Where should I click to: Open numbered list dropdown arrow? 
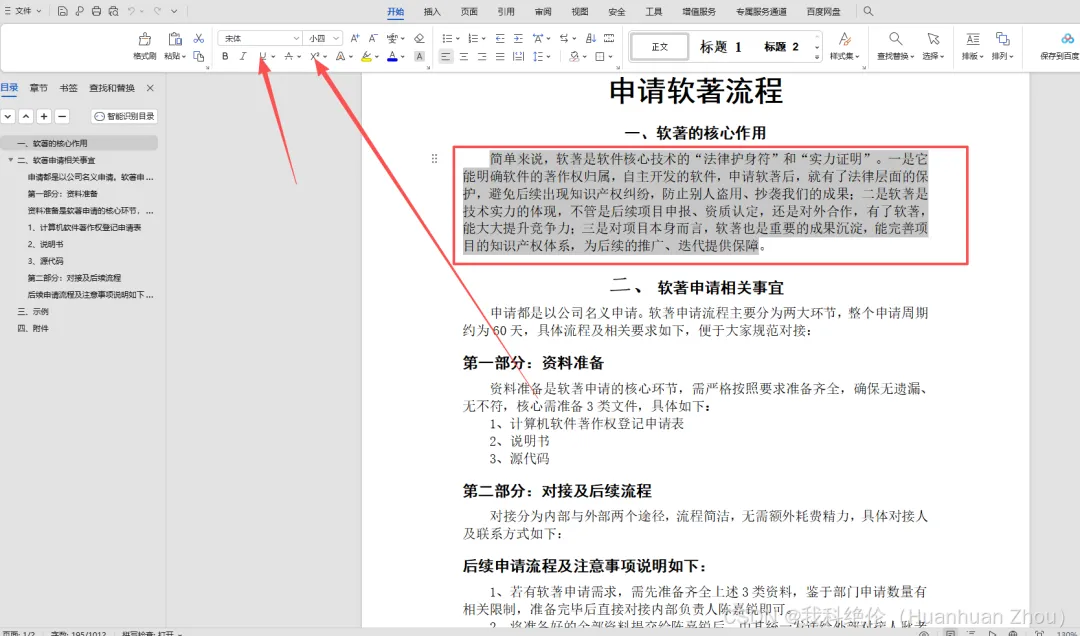click(x=484, y=39)
